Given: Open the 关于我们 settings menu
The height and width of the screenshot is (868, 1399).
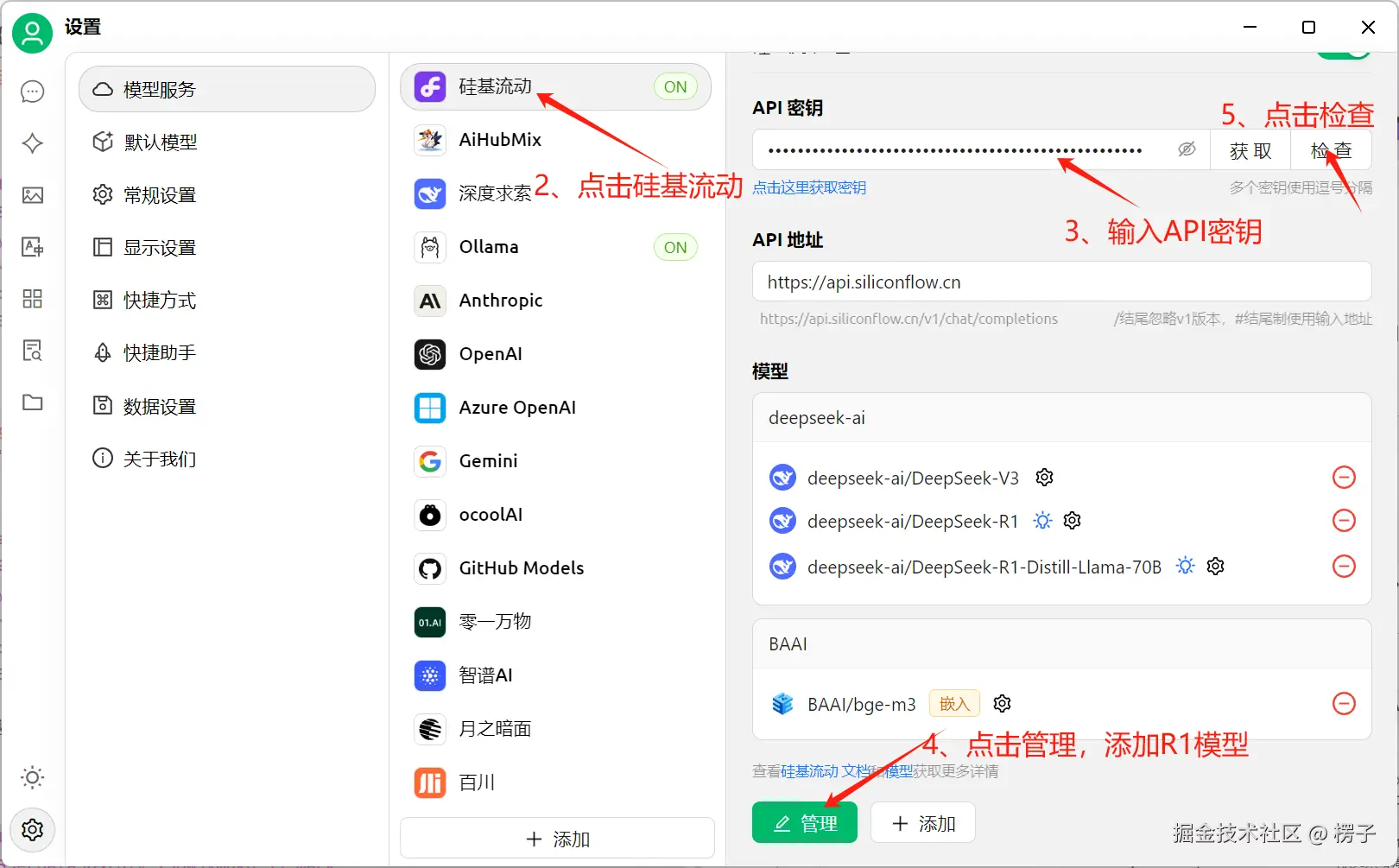Looking at the screenshot, I should (227, 459).
